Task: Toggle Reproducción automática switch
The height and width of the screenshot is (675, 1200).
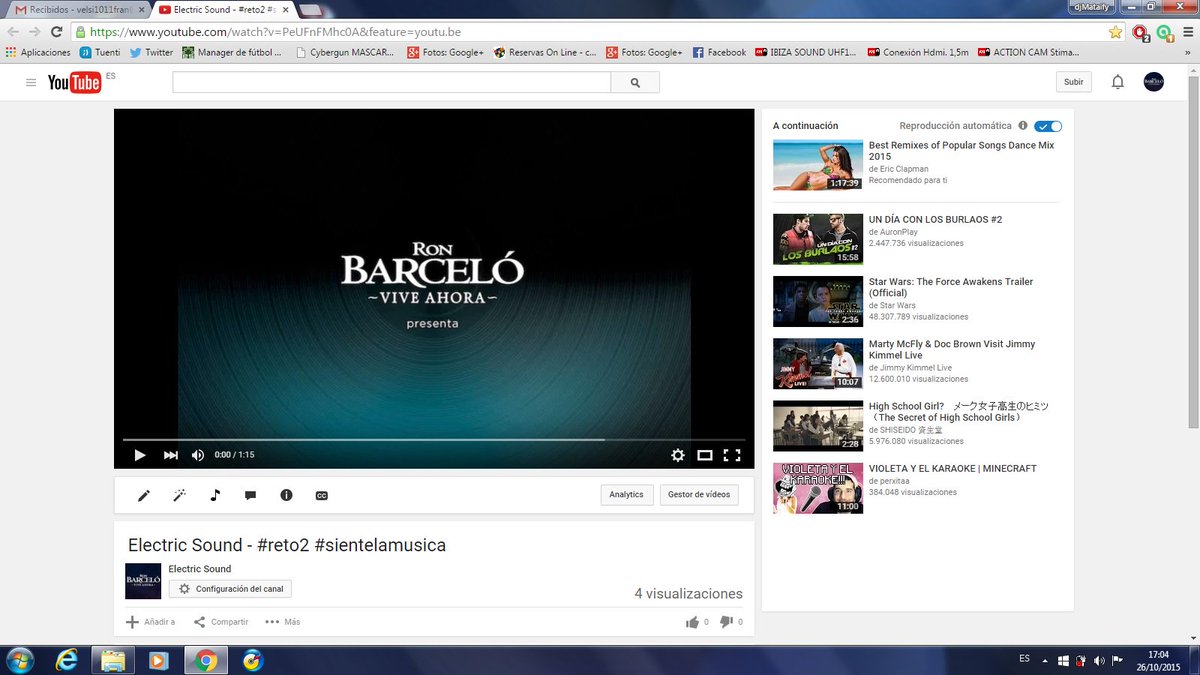Action: (x=1048, y=126)
